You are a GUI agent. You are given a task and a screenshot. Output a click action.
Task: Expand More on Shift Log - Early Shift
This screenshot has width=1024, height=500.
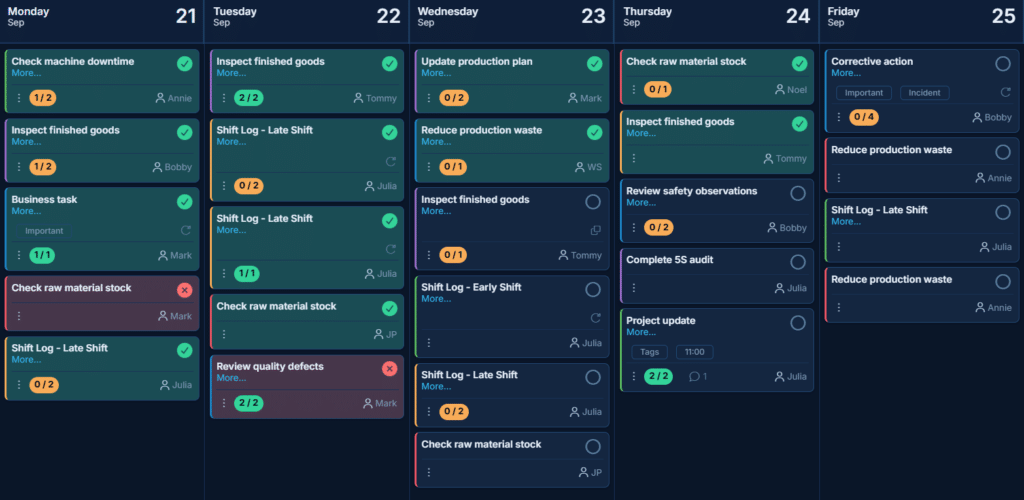436,299
